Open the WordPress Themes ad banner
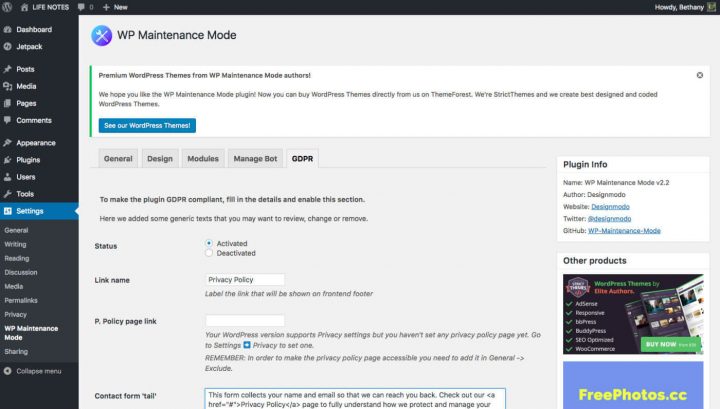 (x=633, y=314)
